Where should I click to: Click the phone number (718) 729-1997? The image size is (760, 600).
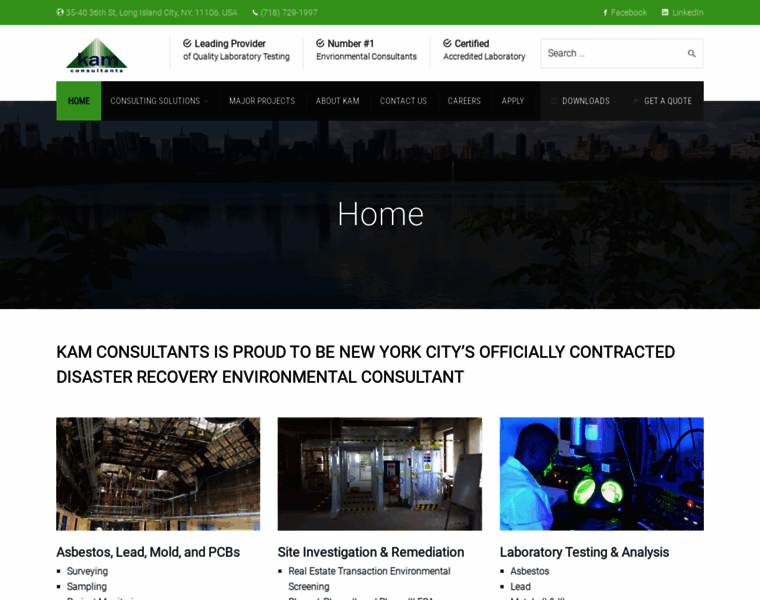[289, 13]
